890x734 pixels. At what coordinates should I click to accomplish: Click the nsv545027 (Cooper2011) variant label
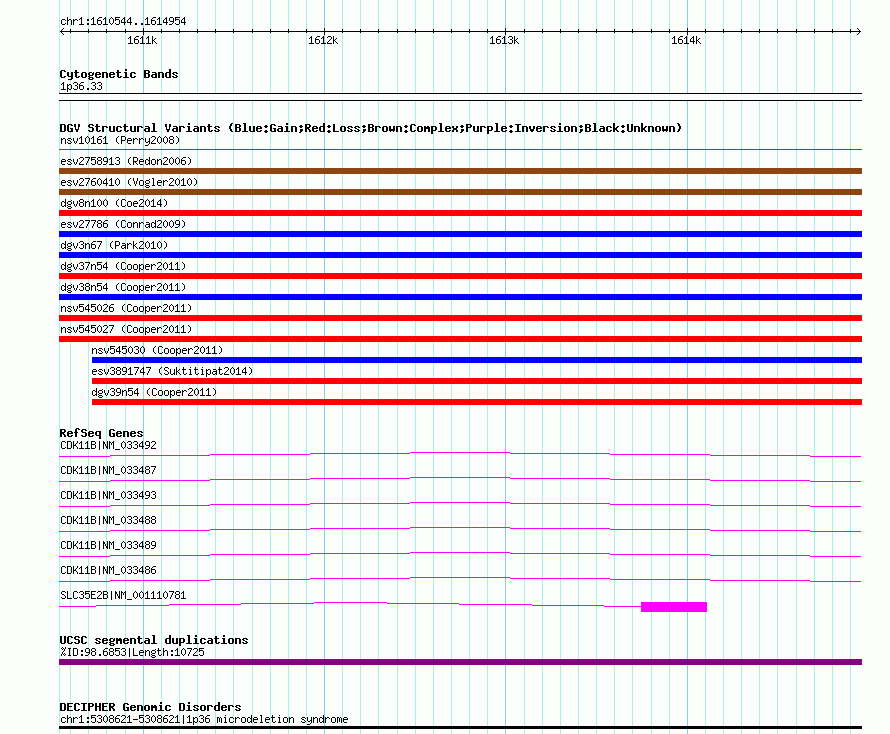[126, 329]
